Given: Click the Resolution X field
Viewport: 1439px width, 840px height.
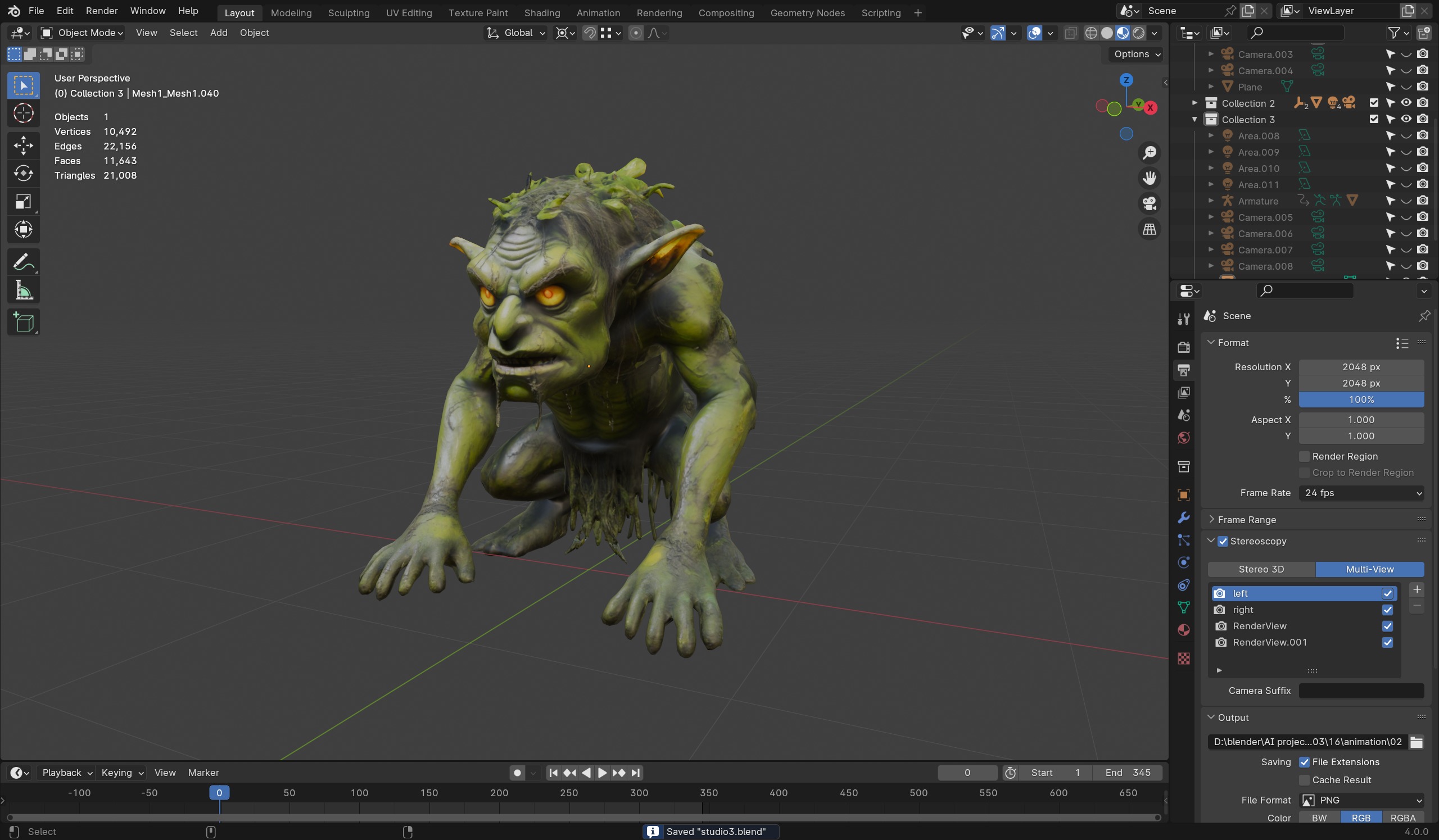Looking at the screenshot, I should pos(1361,367).
